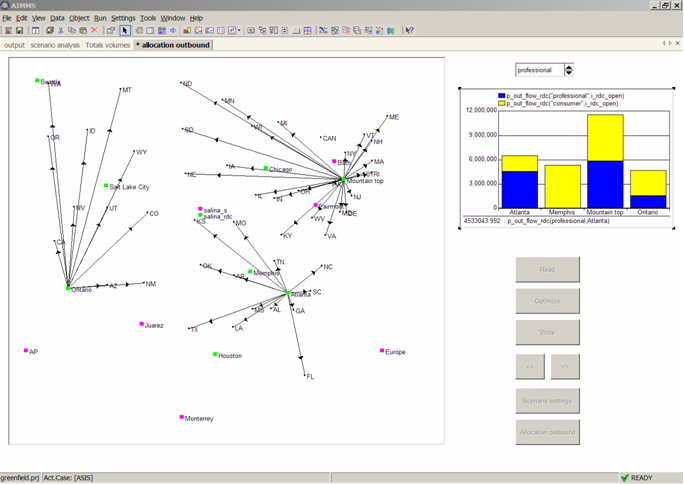
Task: Click the Properties icon in the toolbar
Action: (x=110, y=30)
